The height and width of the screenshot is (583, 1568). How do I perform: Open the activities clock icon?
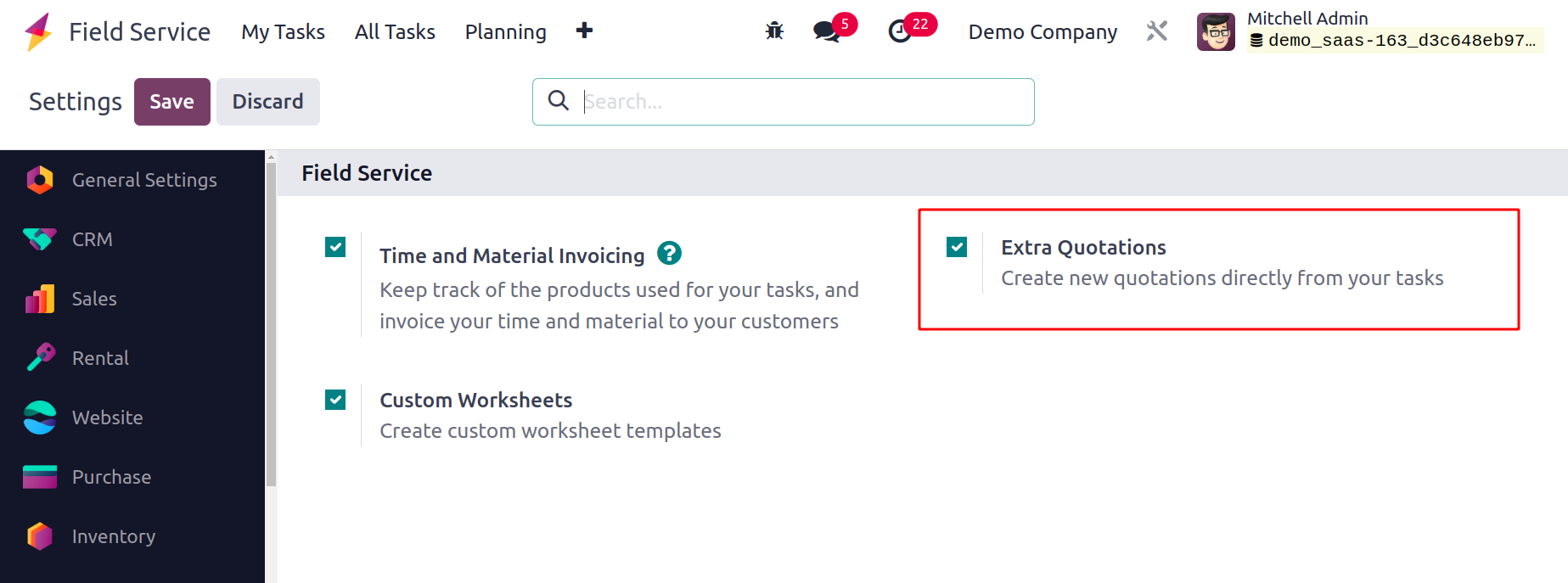point(900,31)
